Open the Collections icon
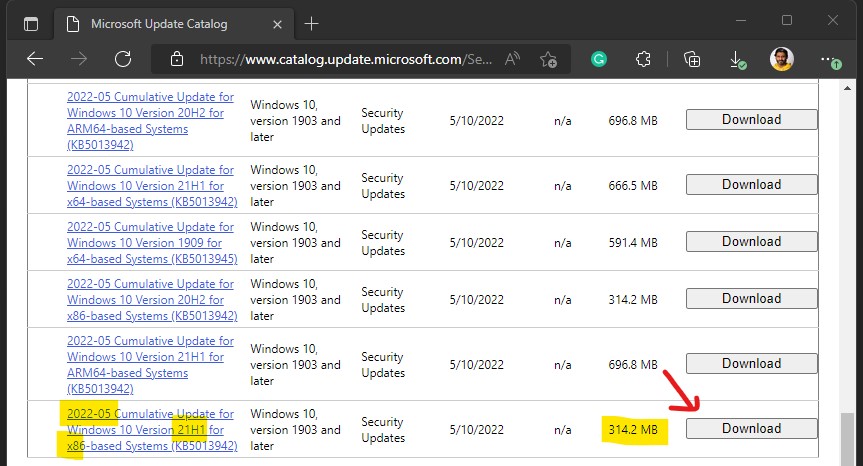The width and height of the screenshot is (863, 466). point(692,59)
